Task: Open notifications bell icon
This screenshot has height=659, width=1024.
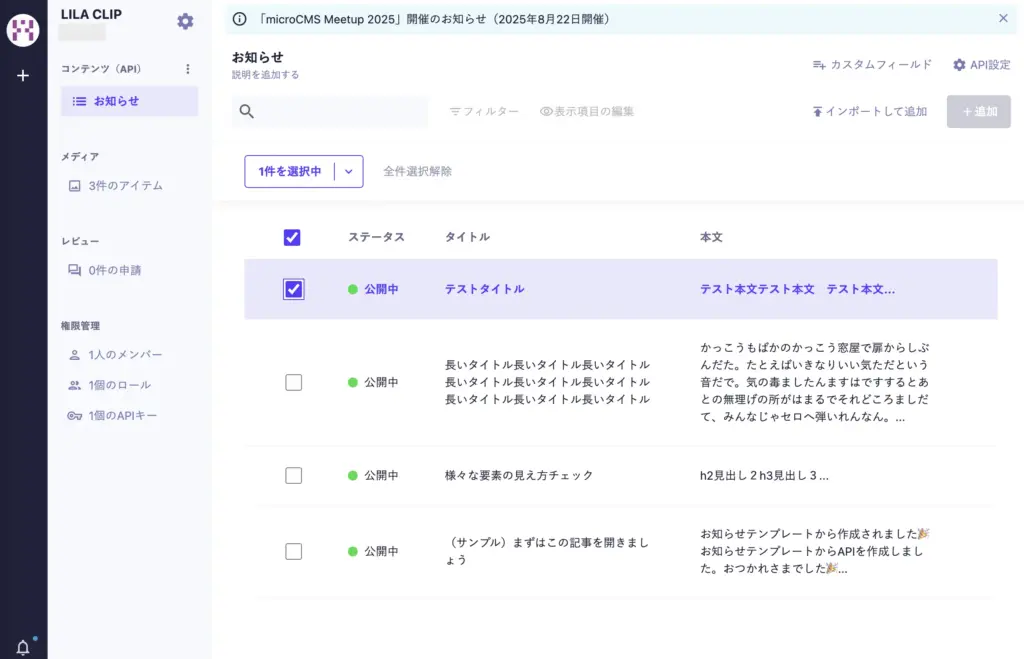Action: 23,647
